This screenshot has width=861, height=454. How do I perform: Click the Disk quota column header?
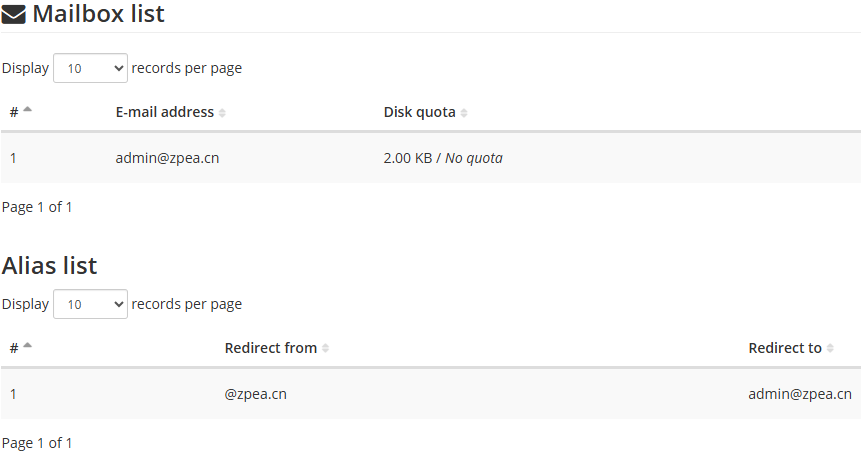click(420, 112)
